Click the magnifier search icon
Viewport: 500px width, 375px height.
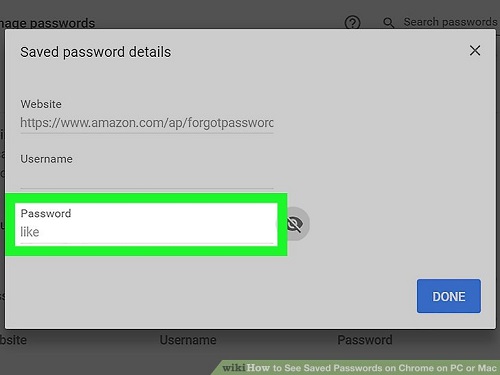pyautogui.click(x=388, y=23)
